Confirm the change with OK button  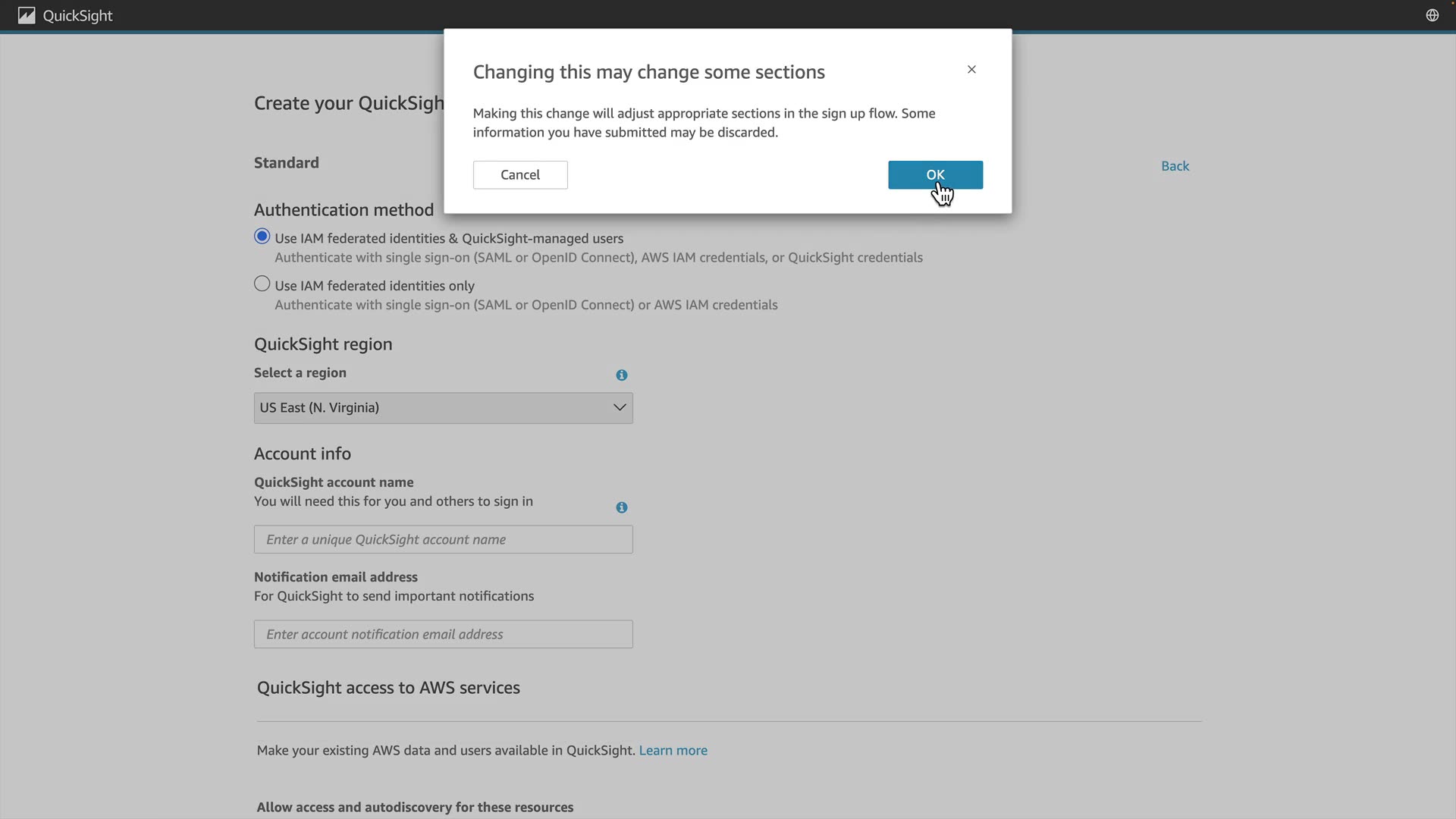click(935, 175)
